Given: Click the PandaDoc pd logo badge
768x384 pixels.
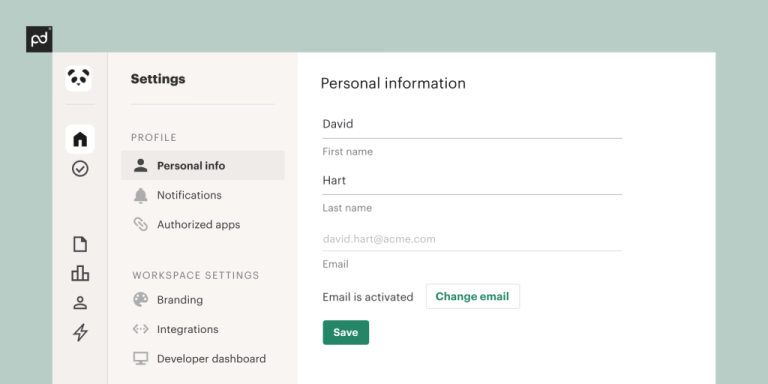Looking at the screenshot, I should (x=39, y=39).
